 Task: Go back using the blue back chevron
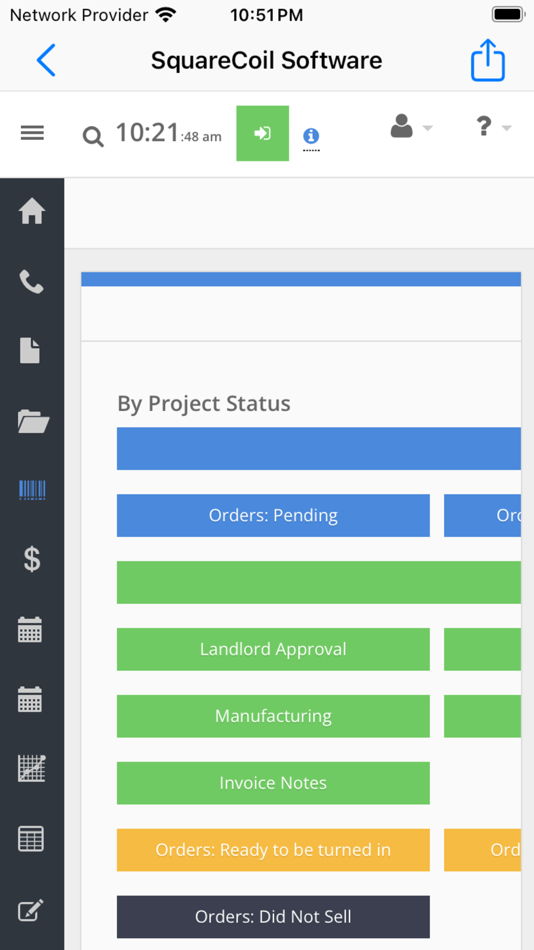[x=46, y=60]
